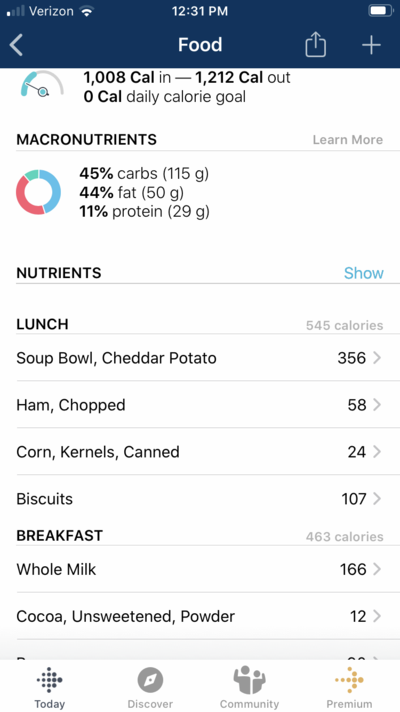The width and height of the screenshot is (400, 712).
Task: Select the Corn, Kernels, Canned item
Action: pos(200,452)
